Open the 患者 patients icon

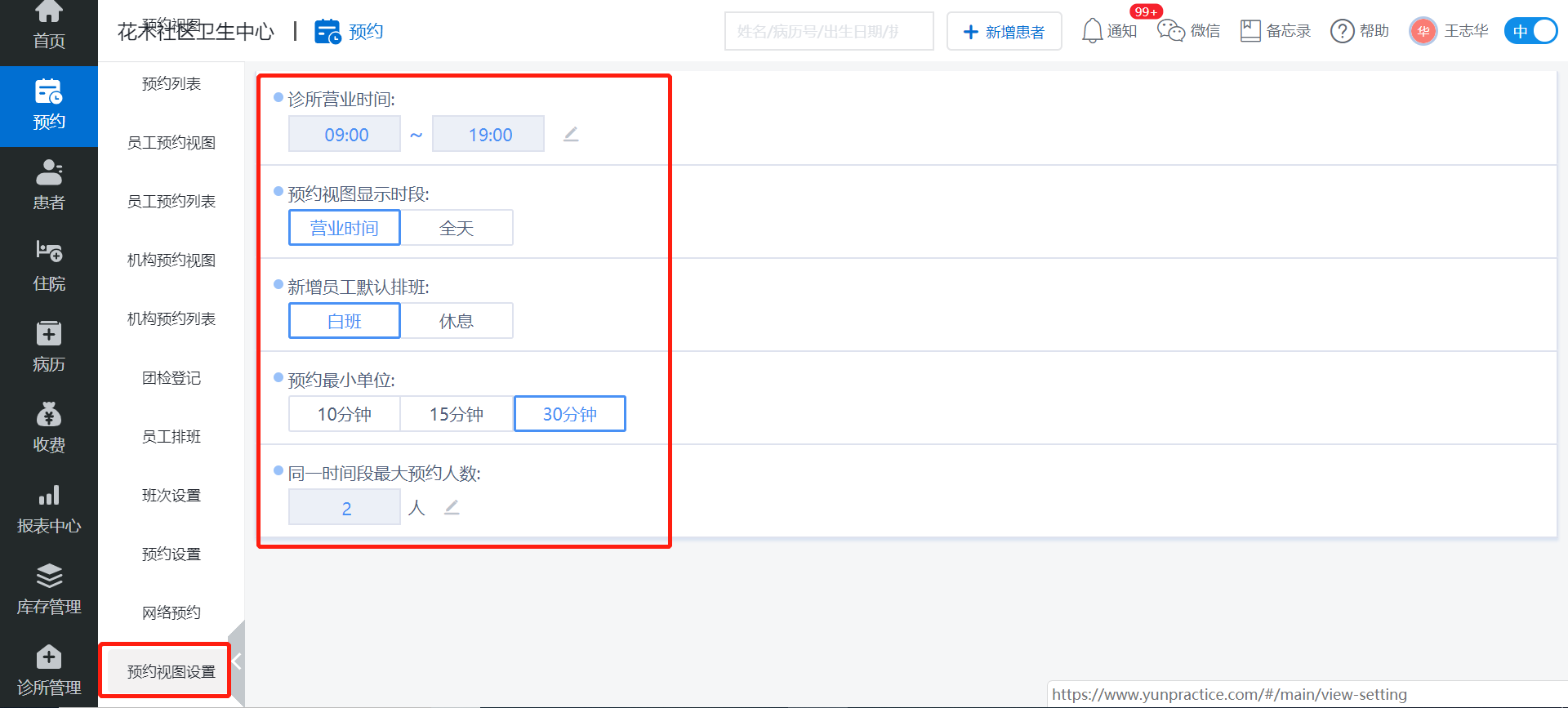coord(49,172)
